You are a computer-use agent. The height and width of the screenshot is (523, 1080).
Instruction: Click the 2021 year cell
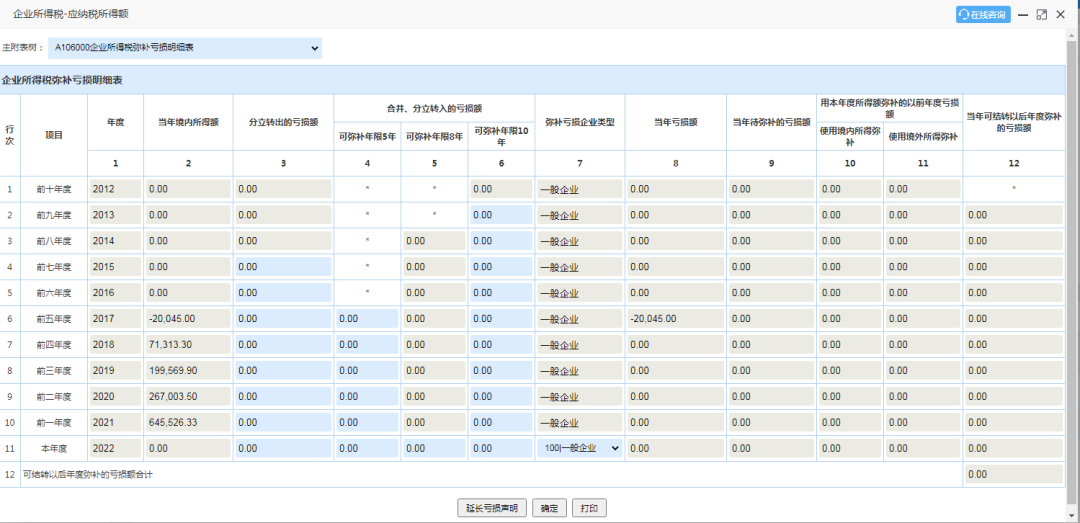(x=115, y=422)
